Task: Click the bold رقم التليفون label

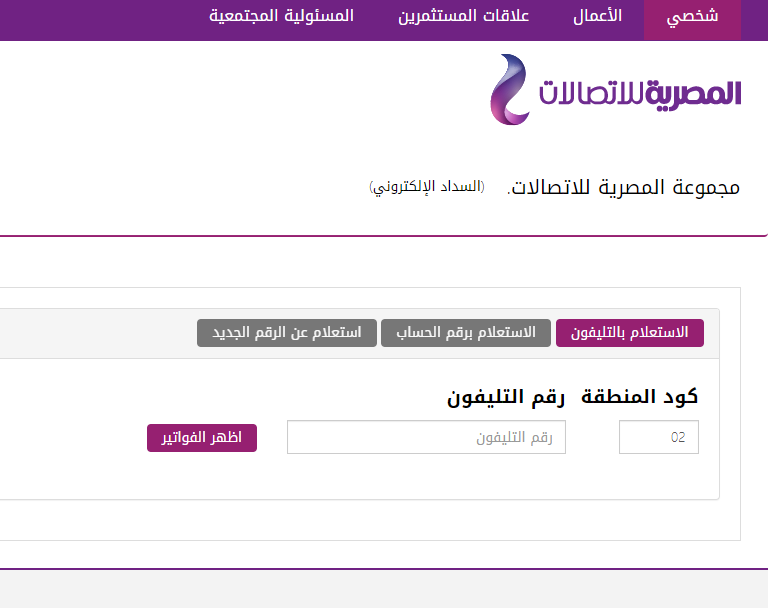Action: (x=506, y=397)
